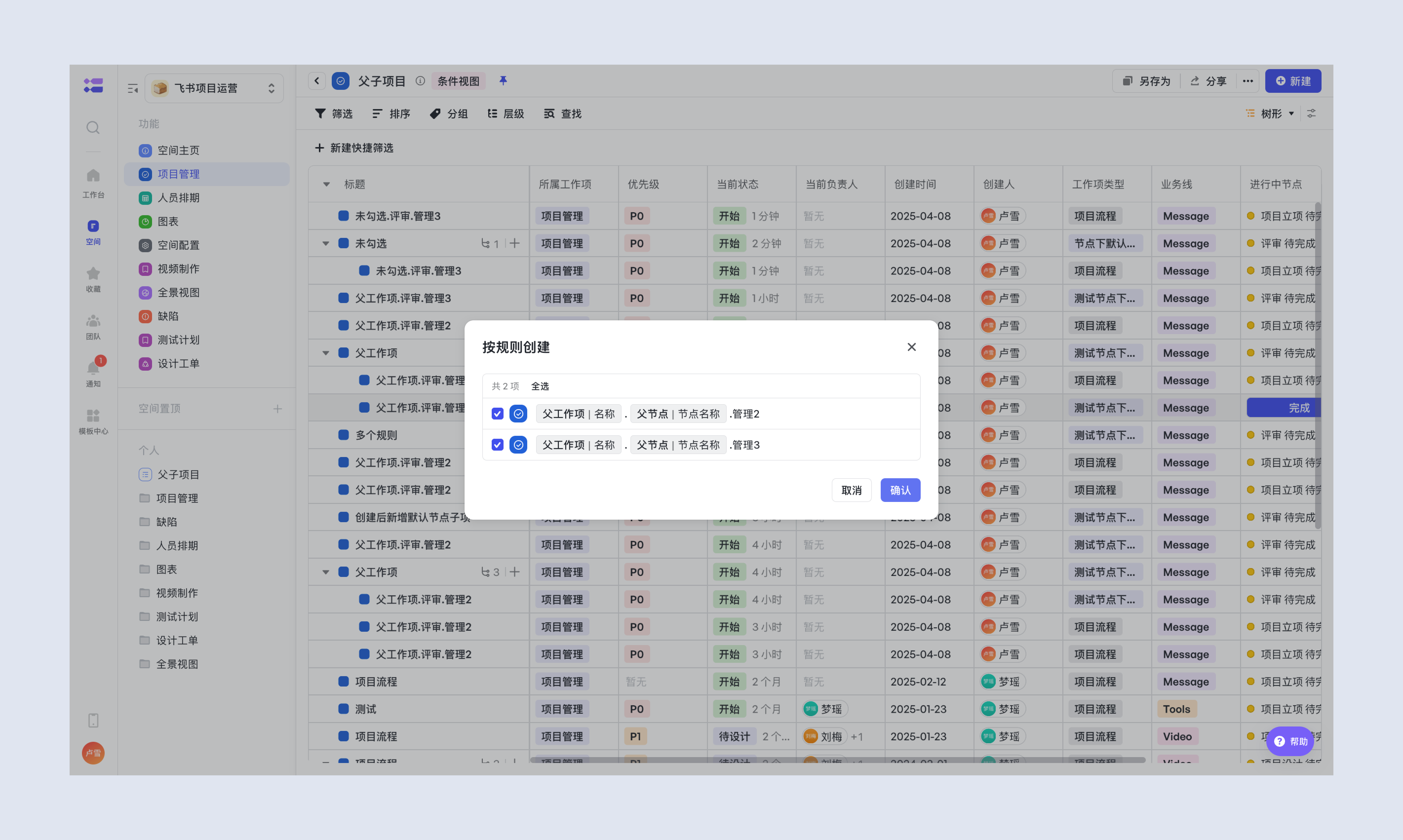
Task: Click the 查找 find tool
Action: coord(563,114)
